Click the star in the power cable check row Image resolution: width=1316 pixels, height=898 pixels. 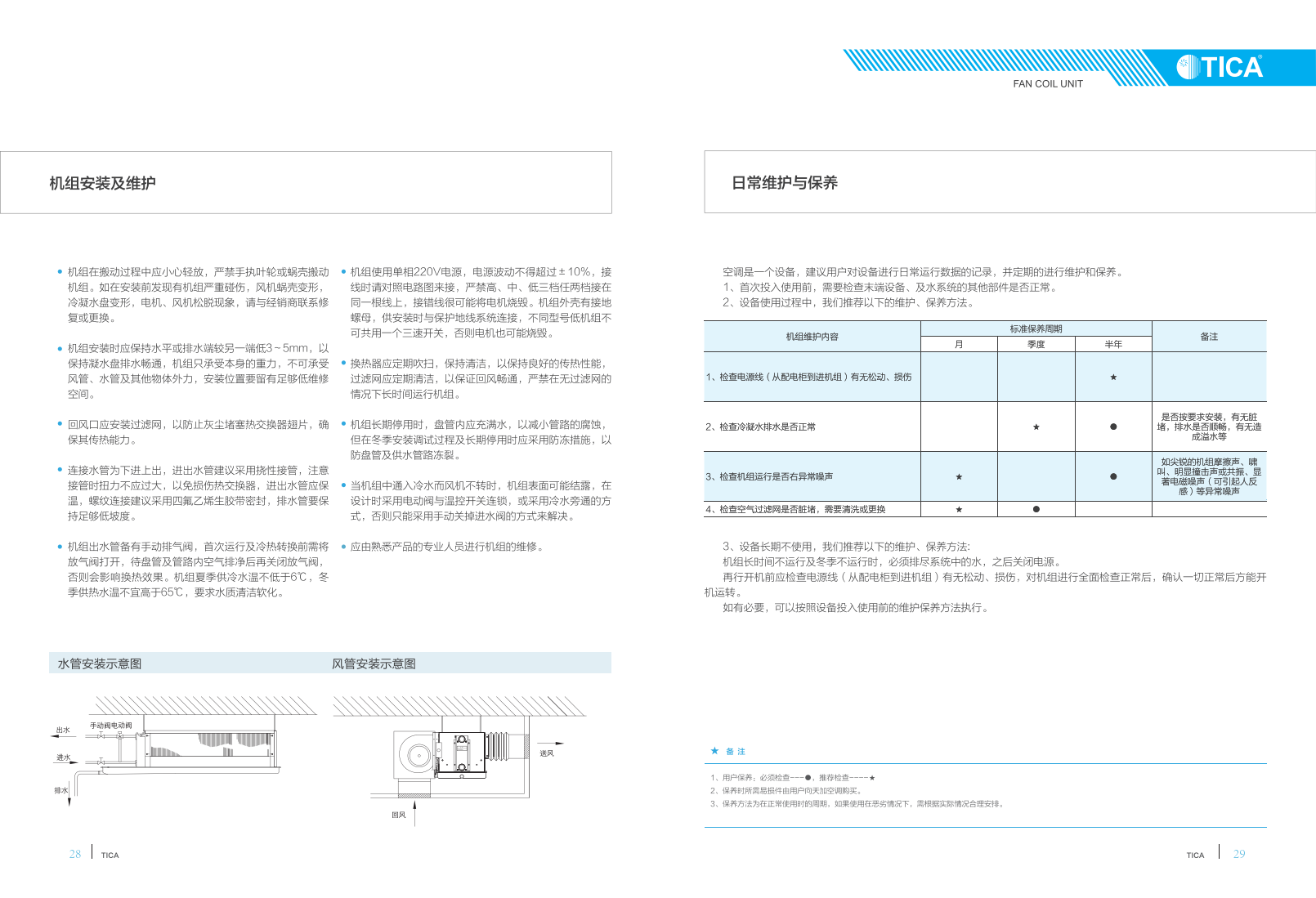(1113, 378)
